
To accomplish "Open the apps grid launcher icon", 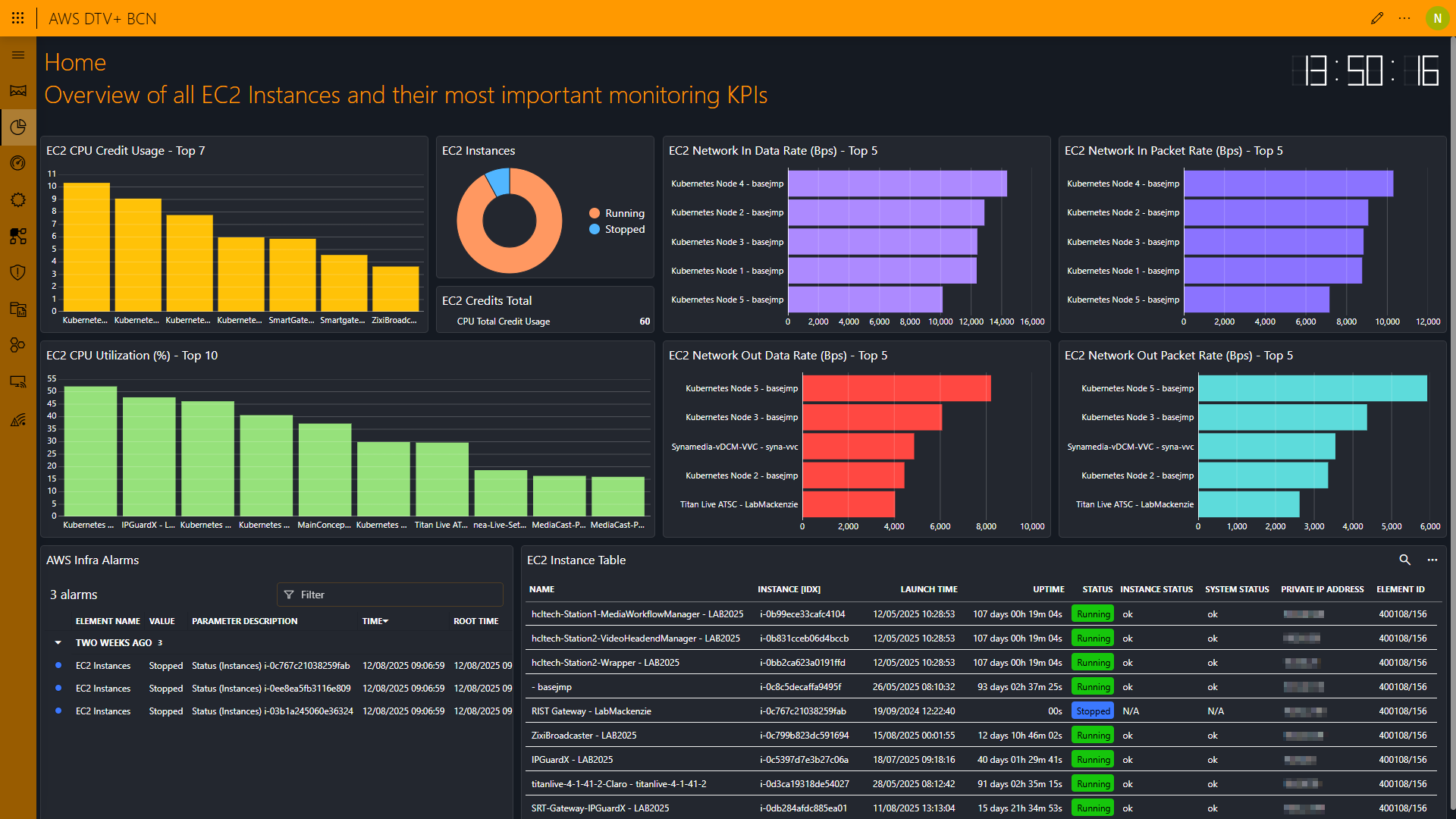I will tap(18, 18).
